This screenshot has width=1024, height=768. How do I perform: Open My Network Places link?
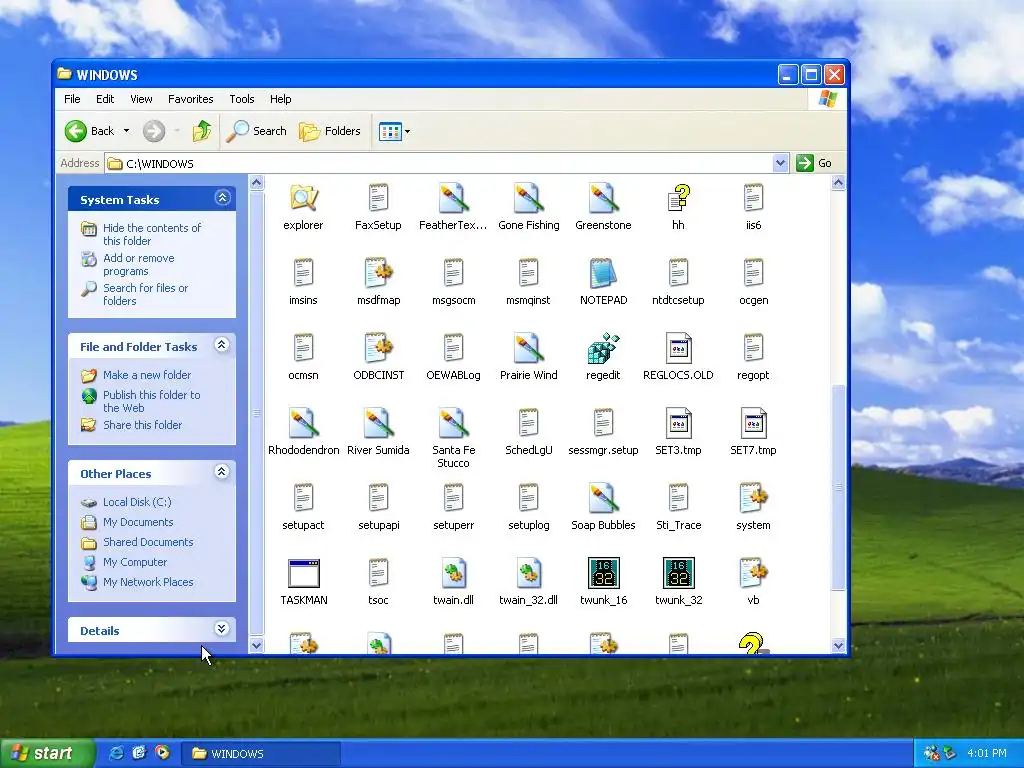148,583
